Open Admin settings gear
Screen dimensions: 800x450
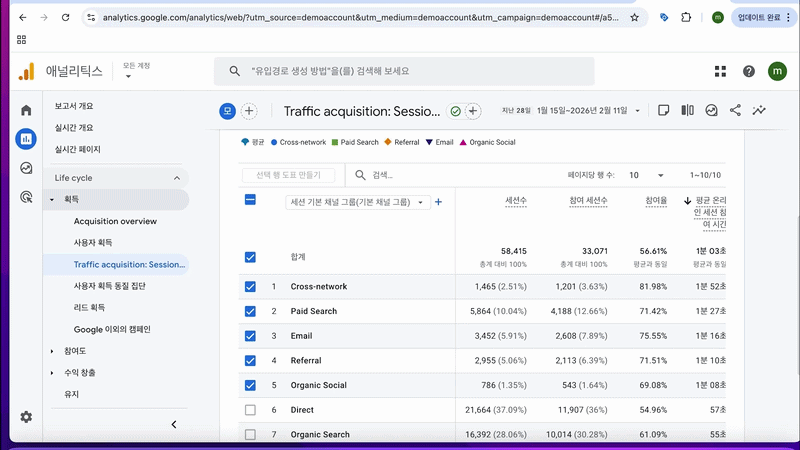point(26,417)
